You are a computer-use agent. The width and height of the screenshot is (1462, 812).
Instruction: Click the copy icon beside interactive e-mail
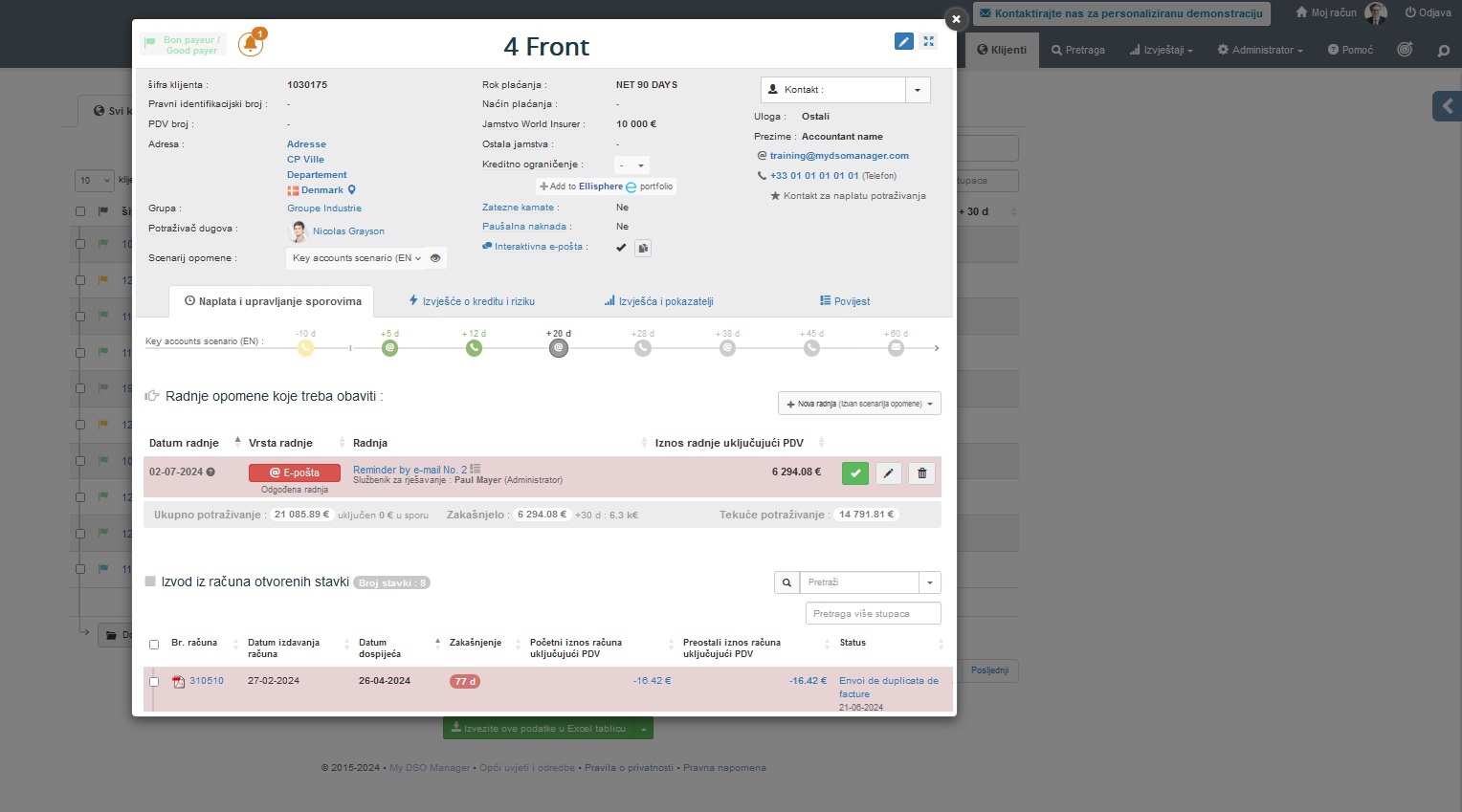click(x=643, y=248)
